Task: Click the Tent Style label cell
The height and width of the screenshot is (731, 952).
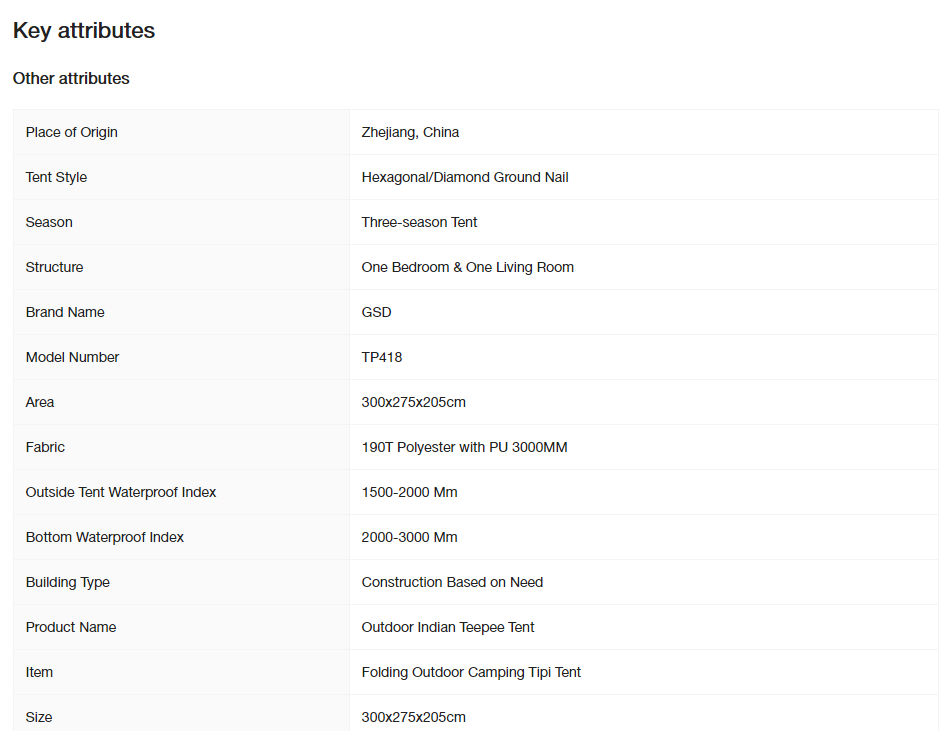Action: (182, 177)
